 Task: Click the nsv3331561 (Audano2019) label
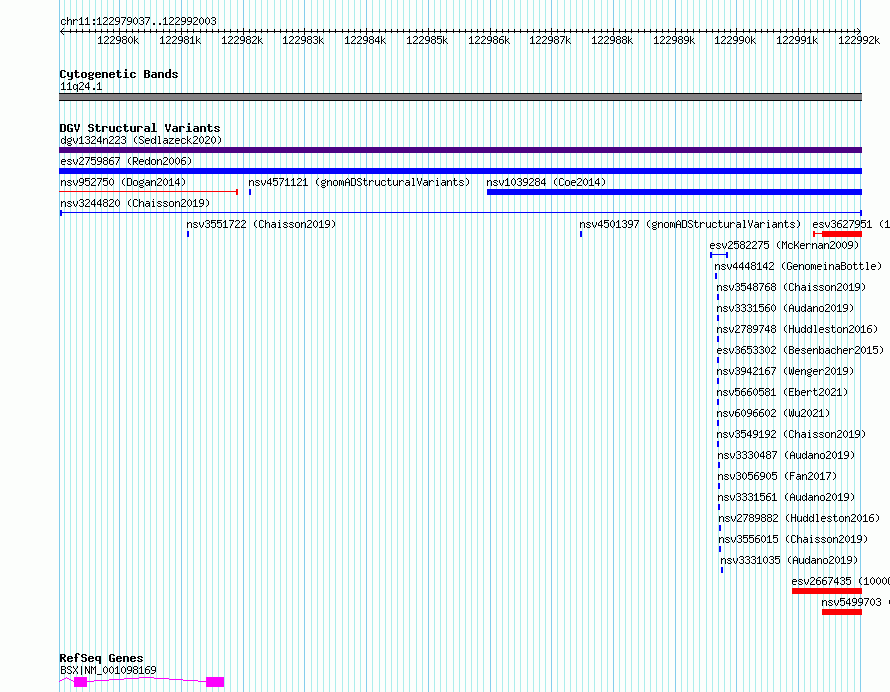click(786, 497)
